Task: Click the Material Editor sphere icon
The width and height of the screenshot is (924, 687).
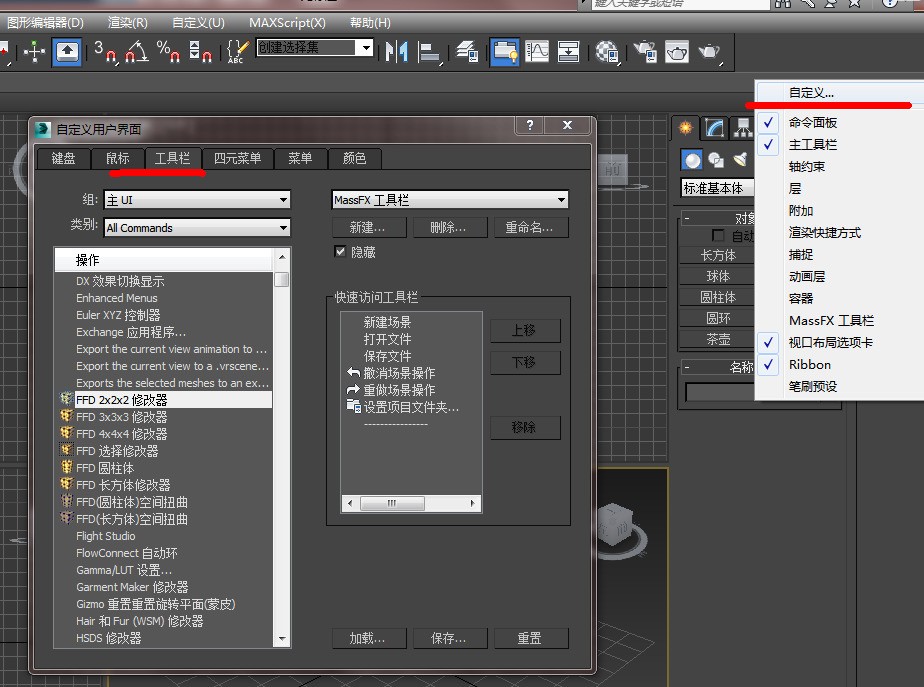Action: (x=605, y=51)
